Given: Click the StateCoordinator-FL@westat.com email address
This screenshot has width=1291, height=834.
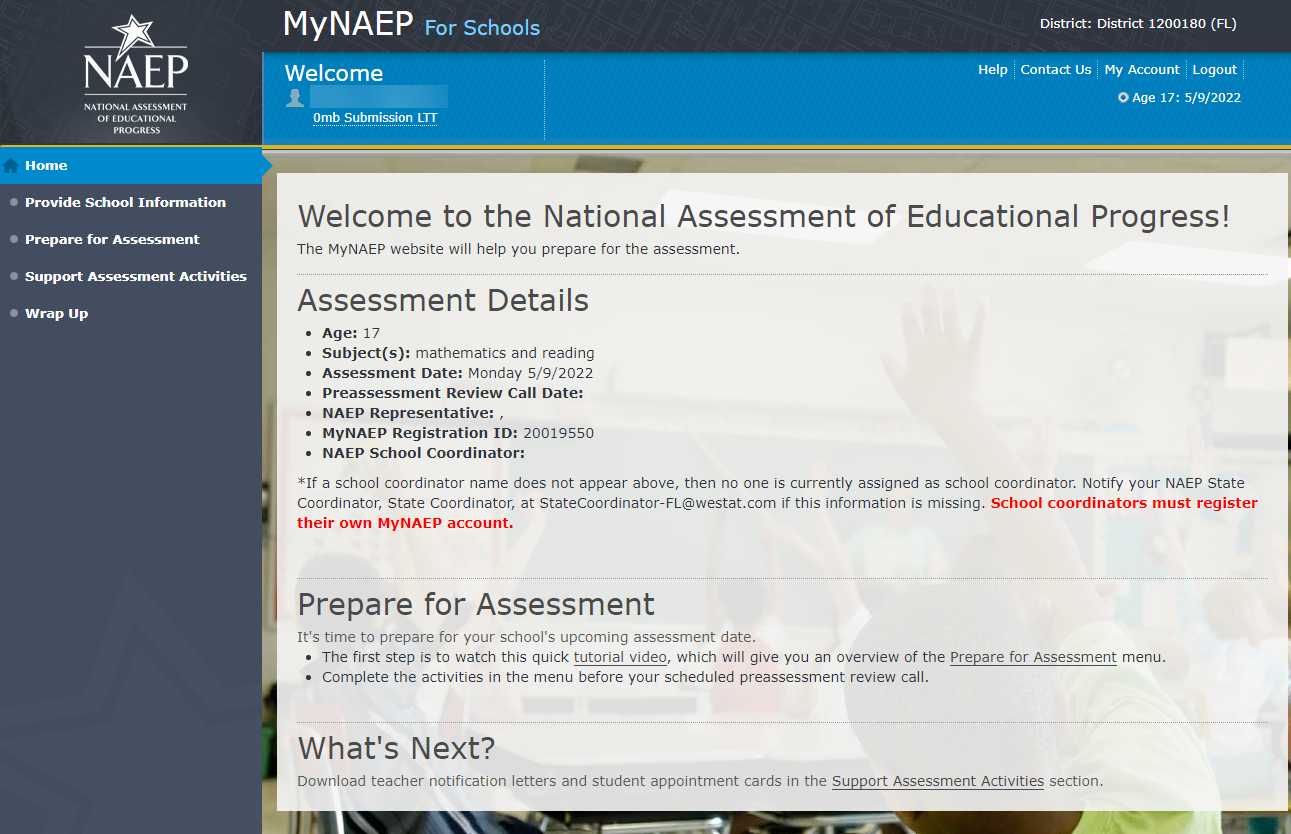Looking at the screenshot, I should (x=658, y=503).
